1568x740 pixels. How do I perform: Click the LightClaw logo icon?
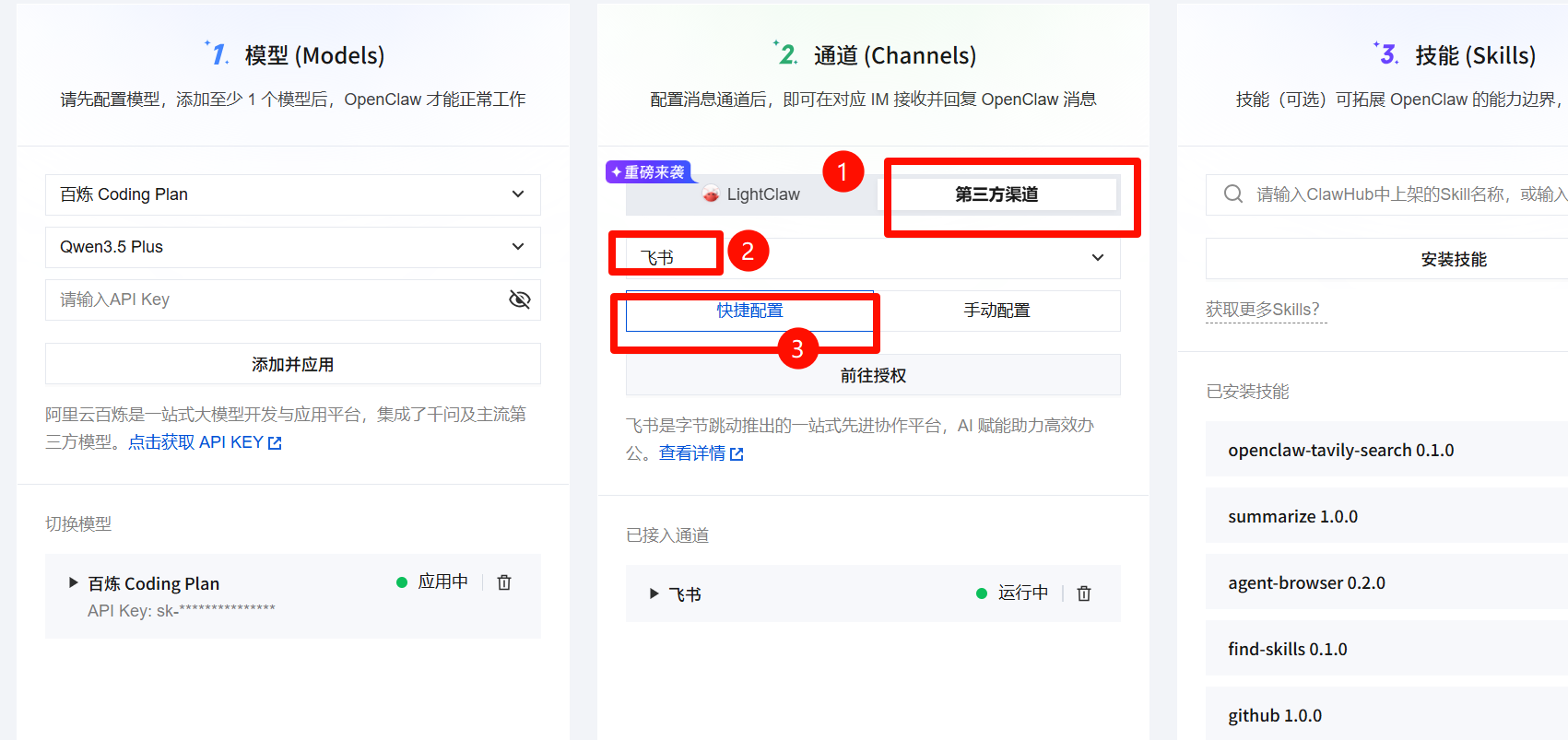[711, 194]
